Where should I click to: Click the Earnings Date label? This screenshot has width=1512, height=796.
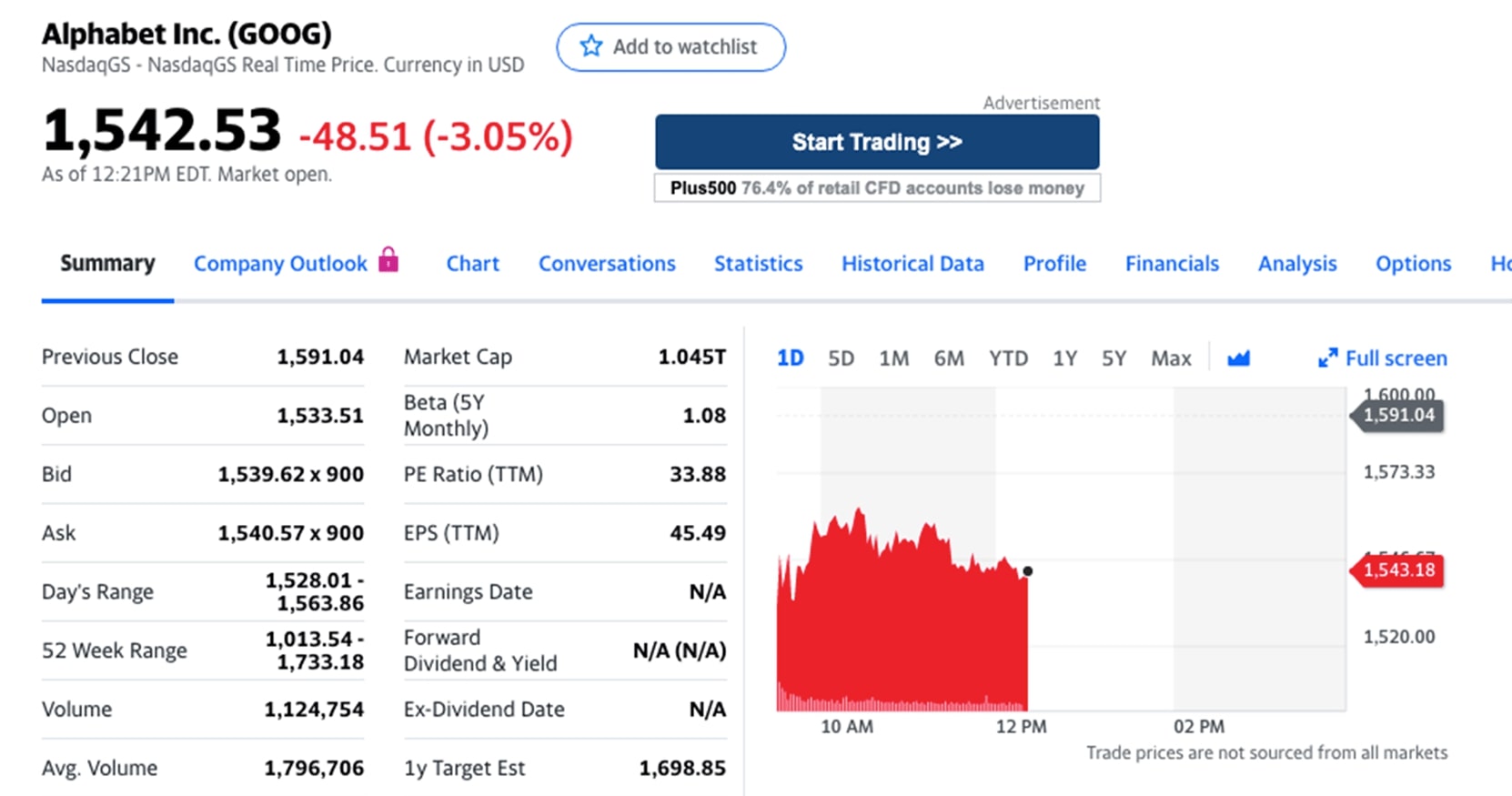point(468,592)
